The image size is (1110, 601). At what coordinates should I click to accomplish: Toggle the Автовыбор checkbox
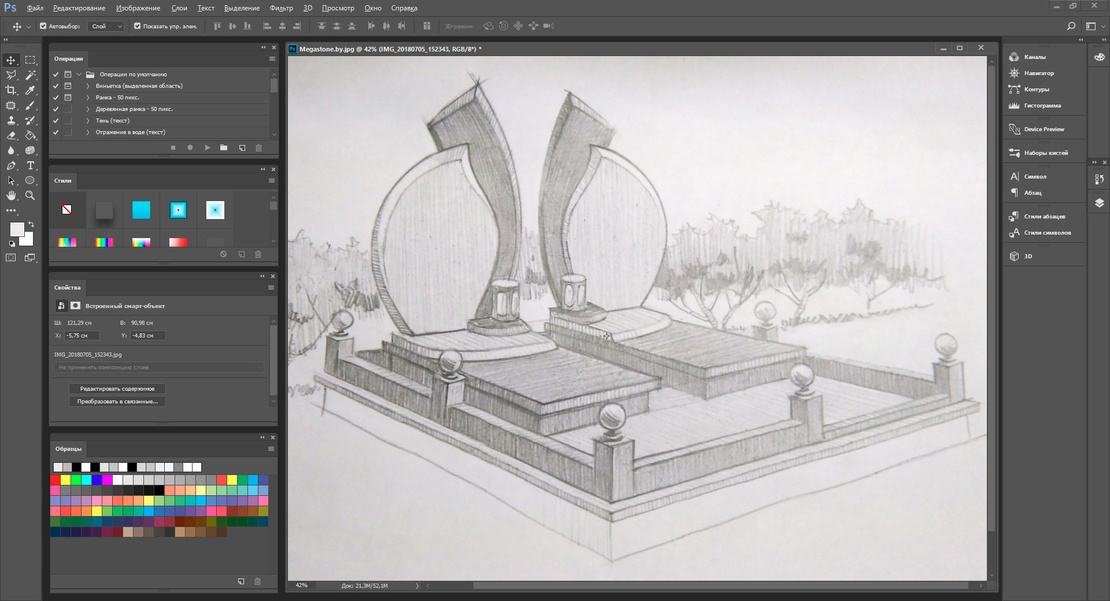coord(43,26)
